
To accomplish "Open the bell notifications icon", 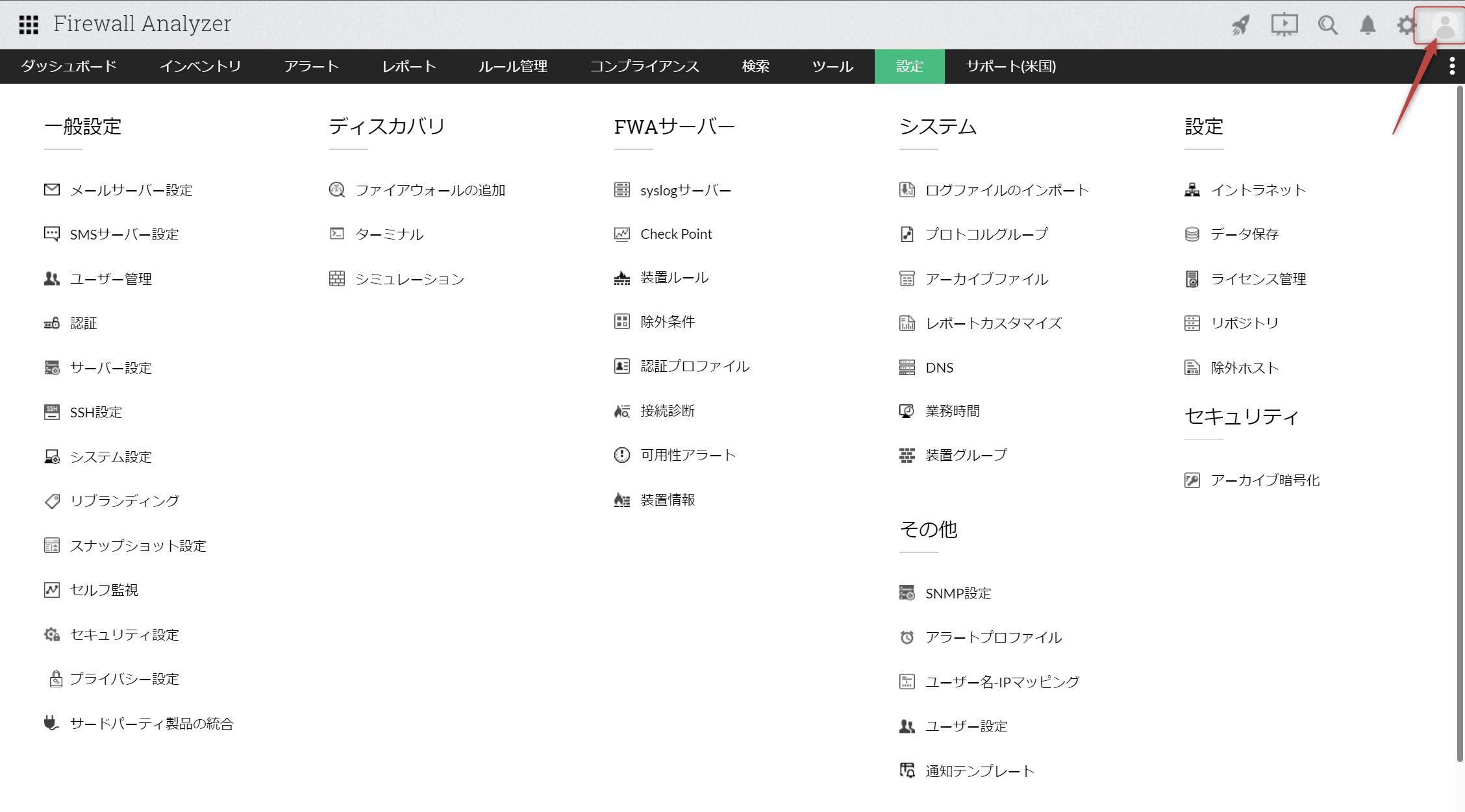I will click(1368, 25).
